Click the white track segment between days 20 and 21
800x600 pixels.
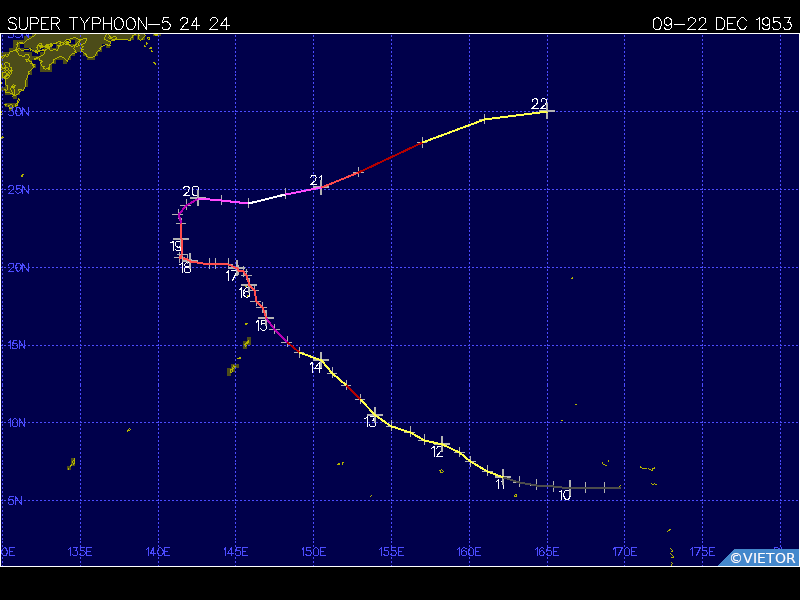click(267, 199)
